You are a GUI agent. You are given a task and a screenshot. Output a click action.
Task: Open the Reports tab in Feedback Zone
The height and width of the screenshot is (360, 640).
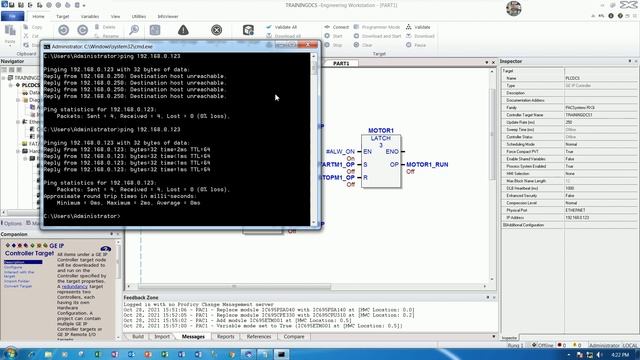click(226, 337)
